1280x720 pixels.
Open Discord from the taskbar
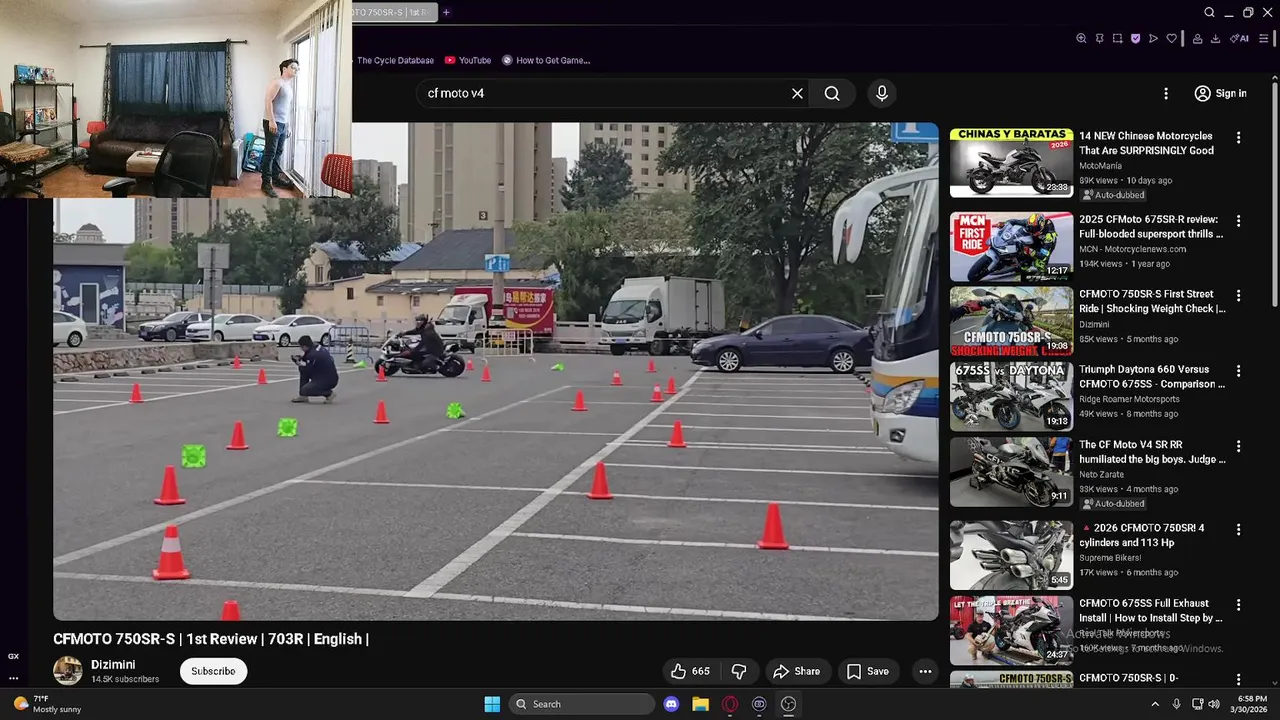pos(671,704)
